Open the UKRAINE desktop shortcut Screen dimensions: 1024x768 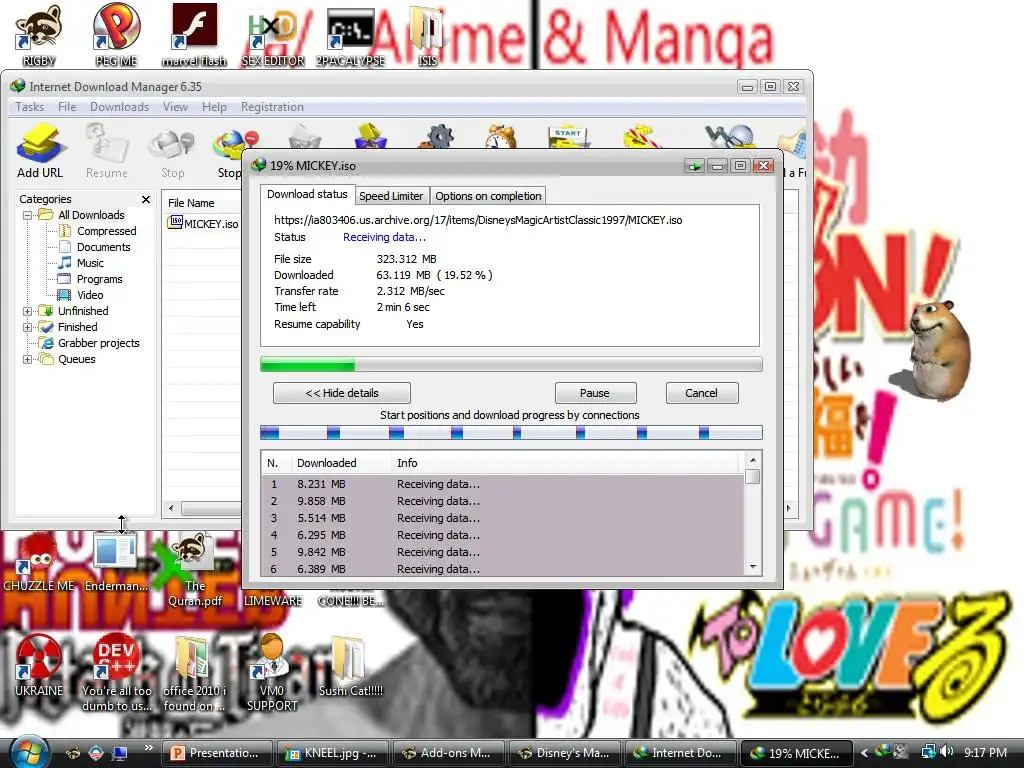pyautogui.click(x=39, y=665)
